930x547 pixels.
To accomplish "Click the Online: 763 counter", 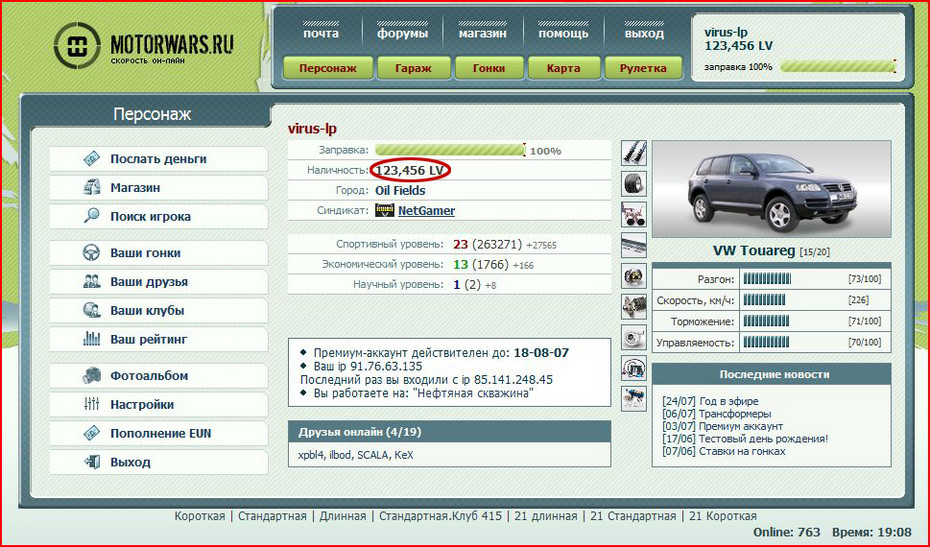I will coord(786,532).
